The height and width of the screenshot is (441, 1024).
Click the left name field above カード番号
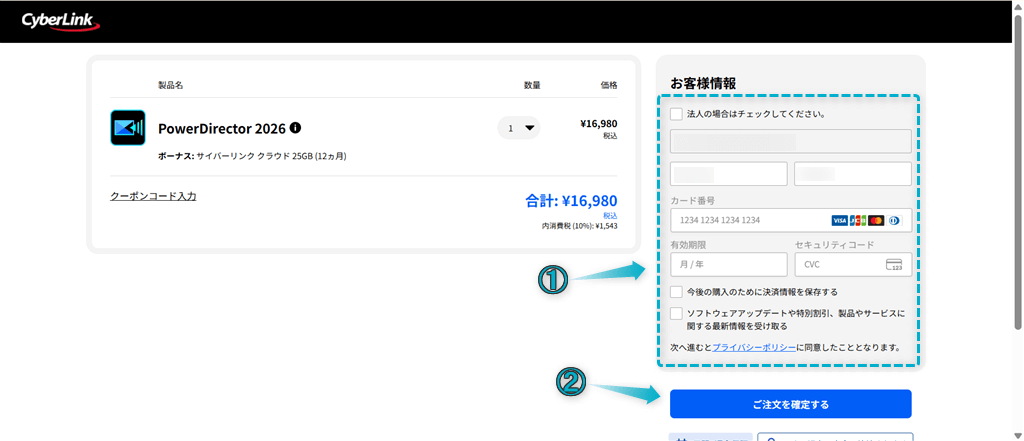click(x=729, y=174)
